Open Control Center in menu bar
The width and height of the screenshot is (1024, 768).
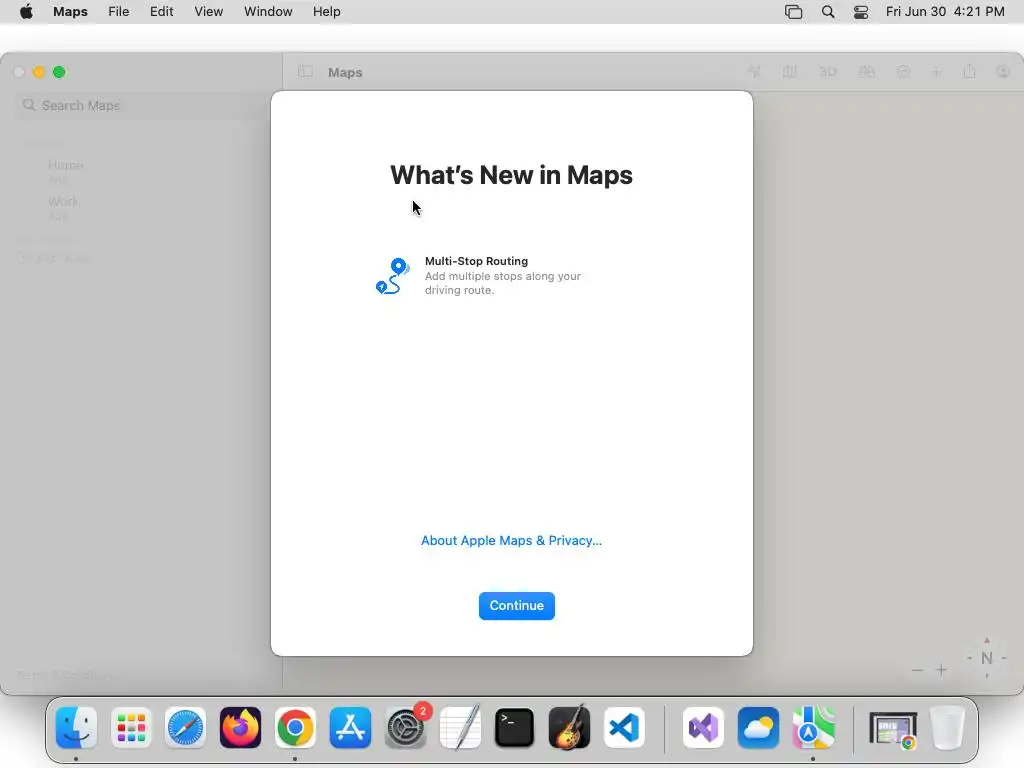[x=861, y=12]
